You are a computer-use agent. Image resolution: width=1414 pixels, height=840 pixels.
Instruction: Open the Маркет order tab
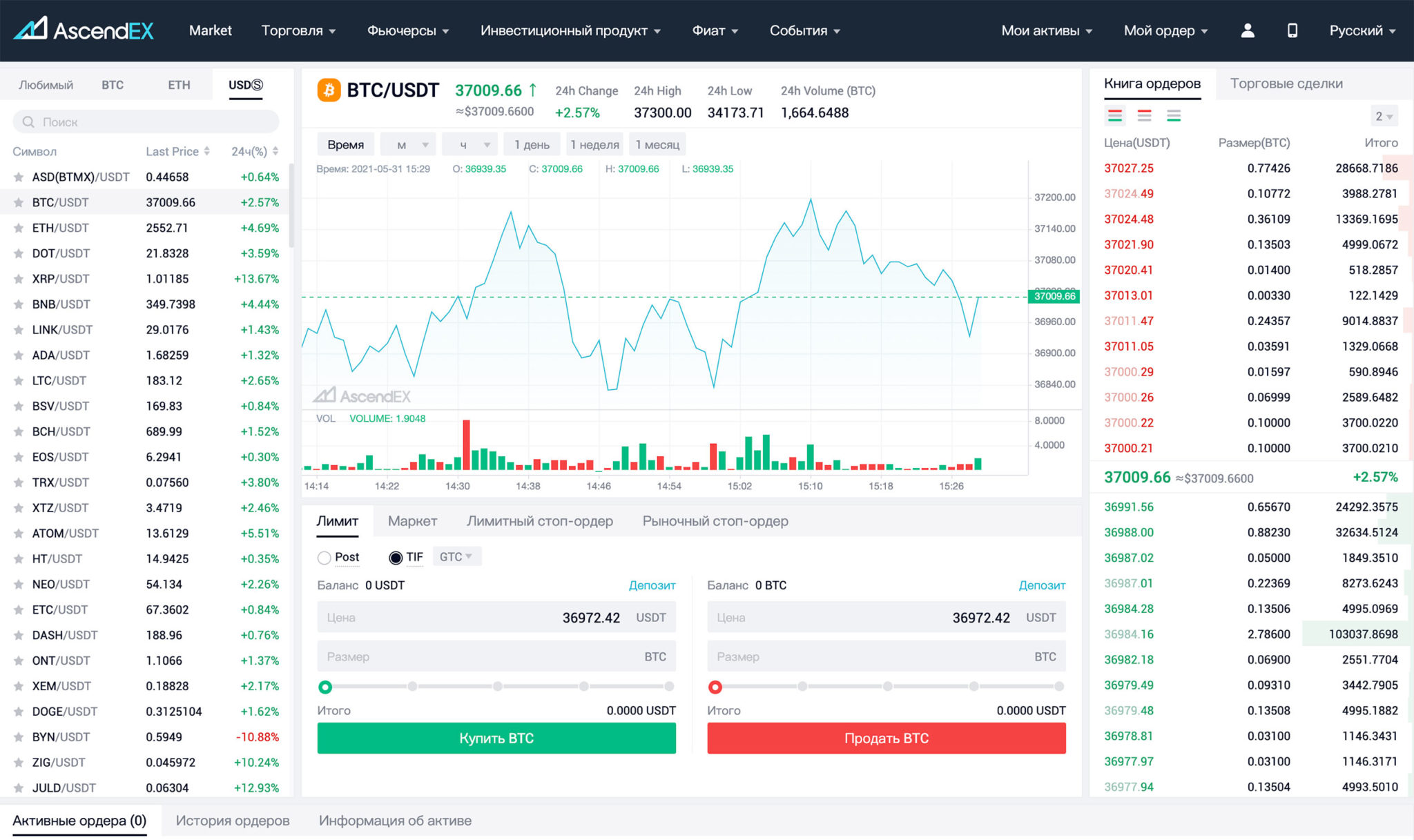pyautogui.click(x=412, y=521)
